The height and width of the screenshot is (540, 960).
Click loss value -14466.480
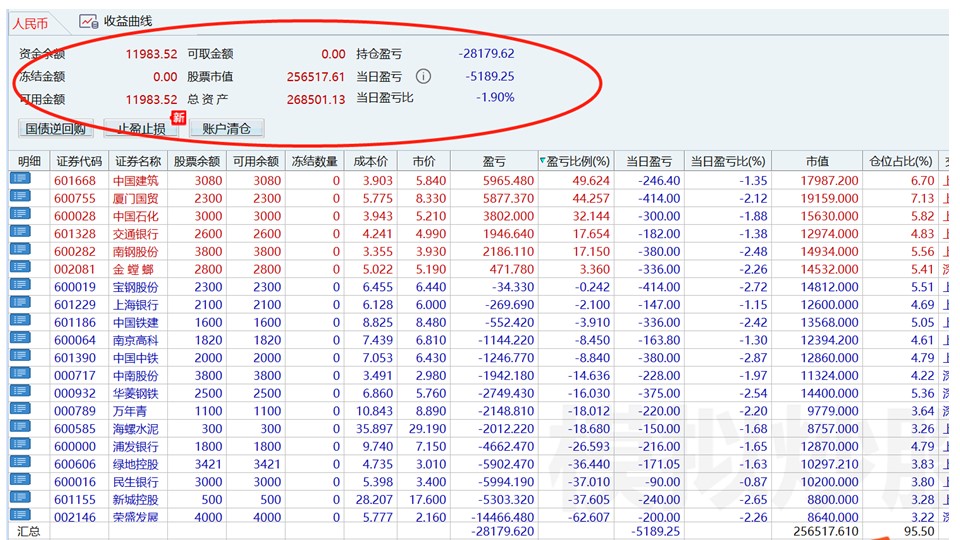click(503, 517)
